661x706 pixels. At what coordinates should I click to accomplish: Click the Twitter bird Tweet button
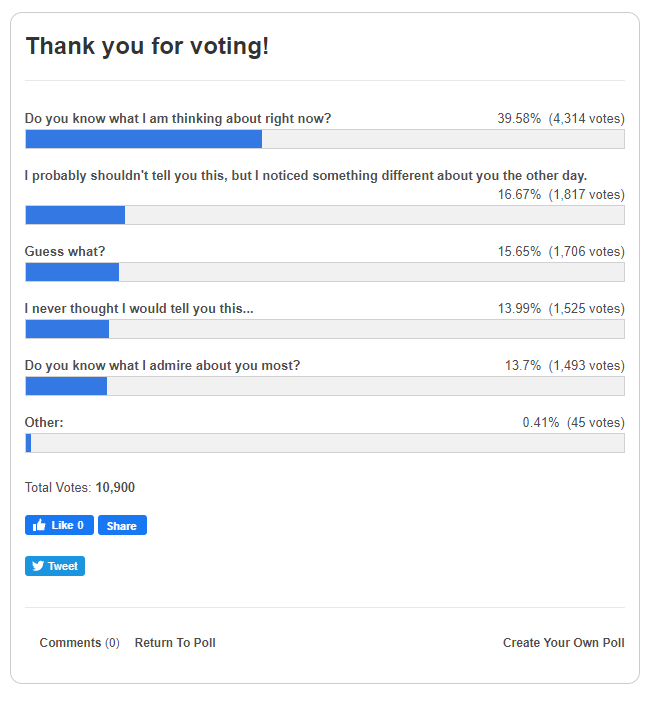tap(54, 566)
